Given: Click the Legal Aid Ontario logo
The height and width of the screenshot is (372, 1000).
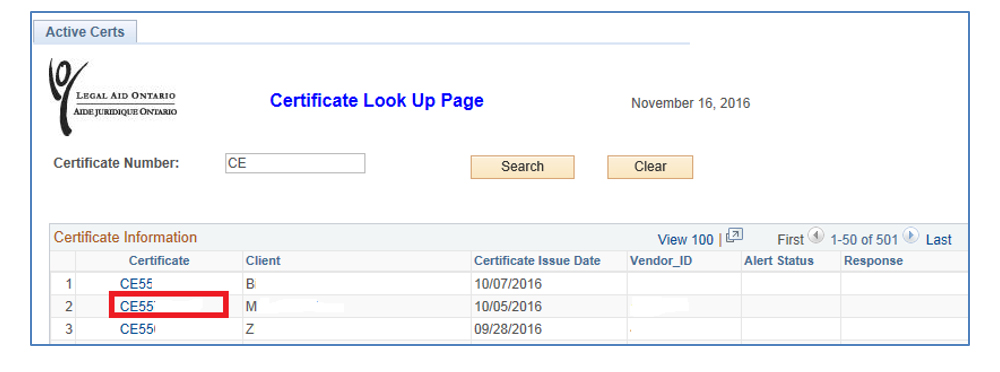Looking at the screenshot, I should pyautogui.click(x=113, y=97).
